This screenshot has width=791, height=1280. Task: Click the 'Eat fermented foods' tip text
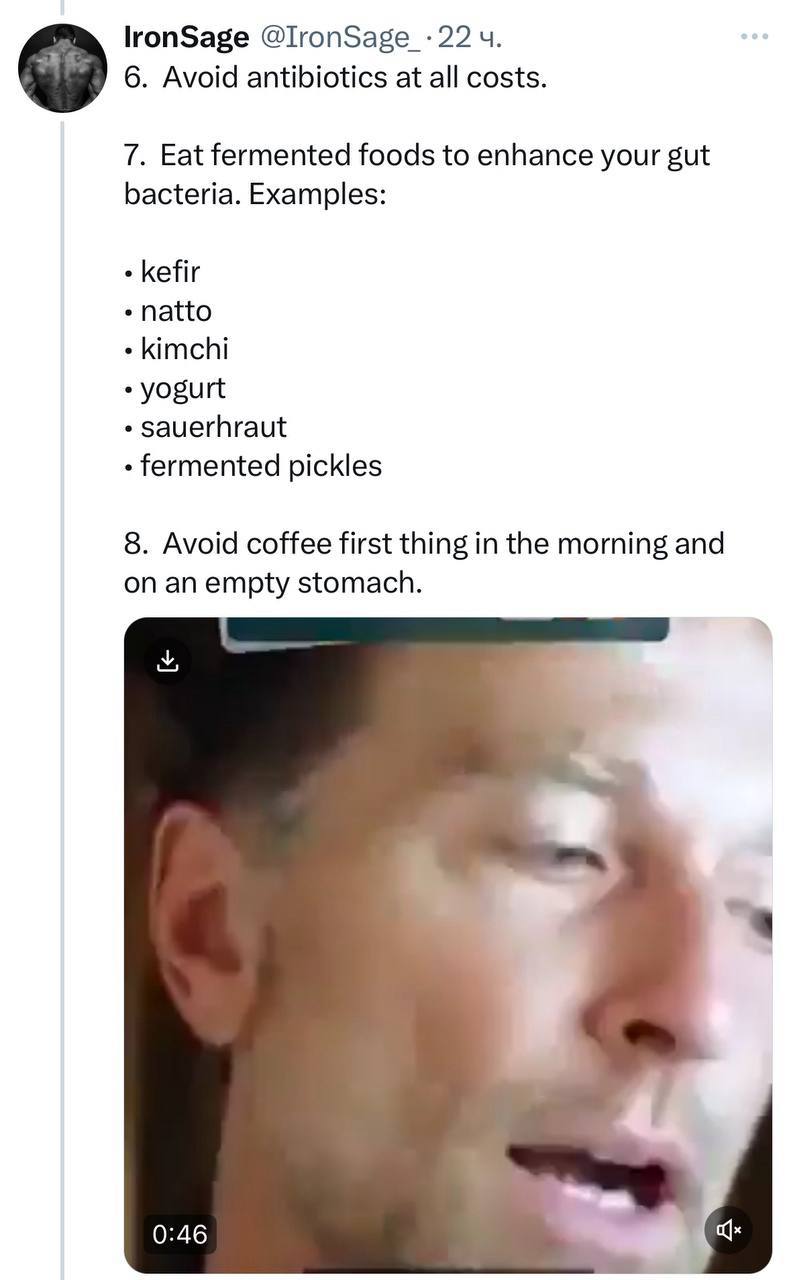click(417, 155)
